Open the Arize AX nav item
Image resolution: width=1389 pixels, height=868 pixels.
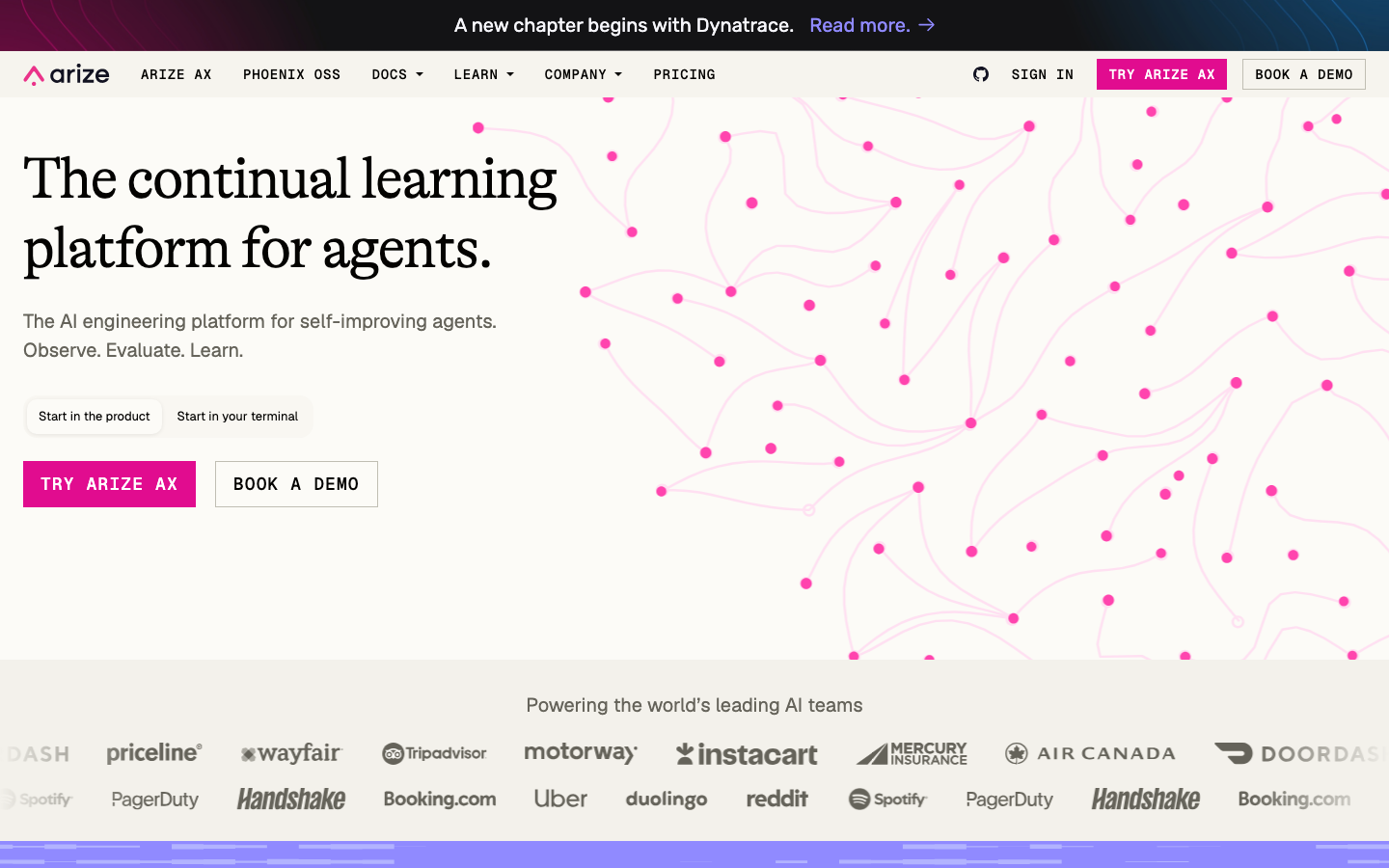[177, 74]
